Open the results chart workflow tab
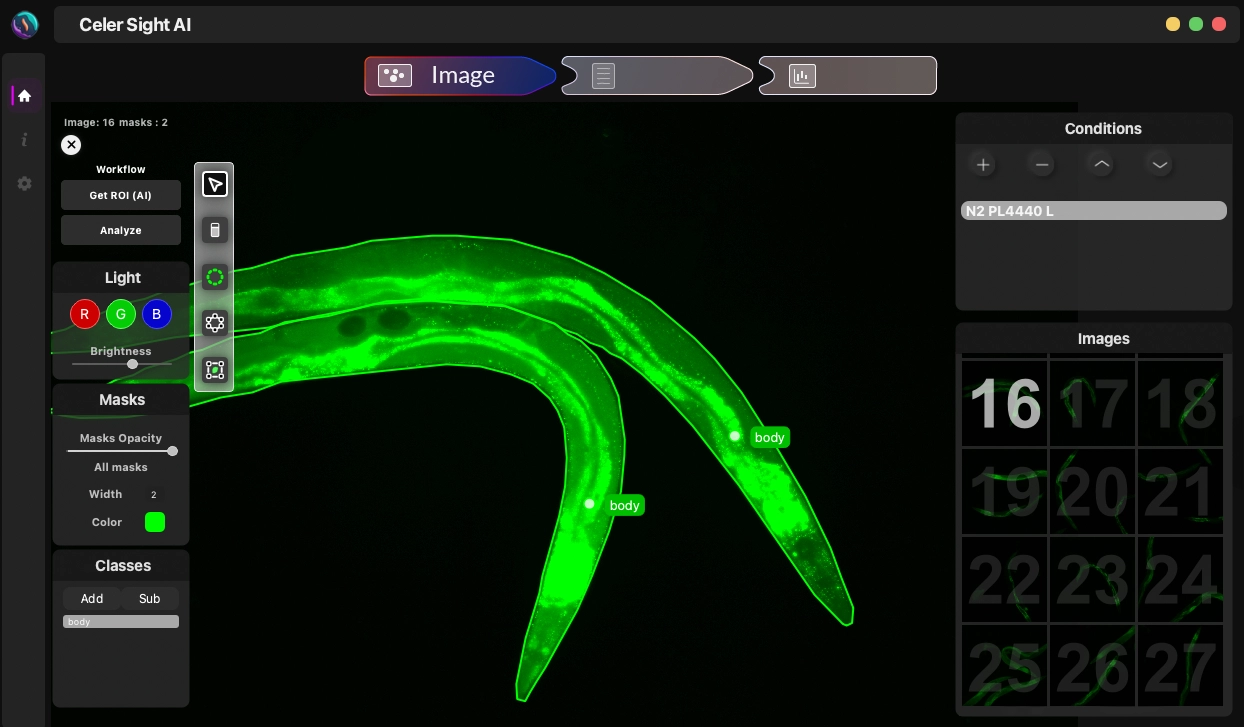 847,76
